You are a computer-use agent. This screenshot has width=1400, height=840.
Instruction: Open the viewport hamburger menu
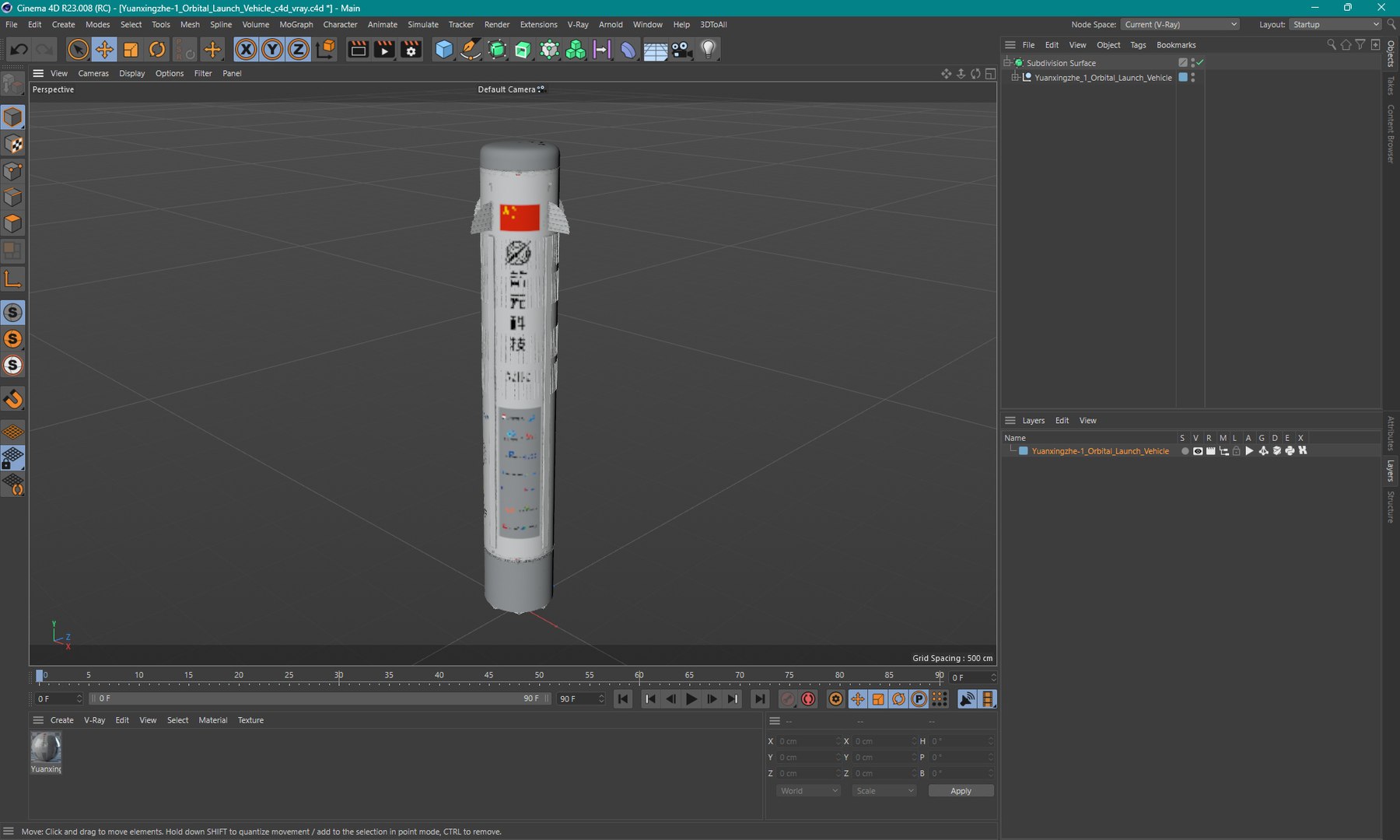tap(38, 73)
